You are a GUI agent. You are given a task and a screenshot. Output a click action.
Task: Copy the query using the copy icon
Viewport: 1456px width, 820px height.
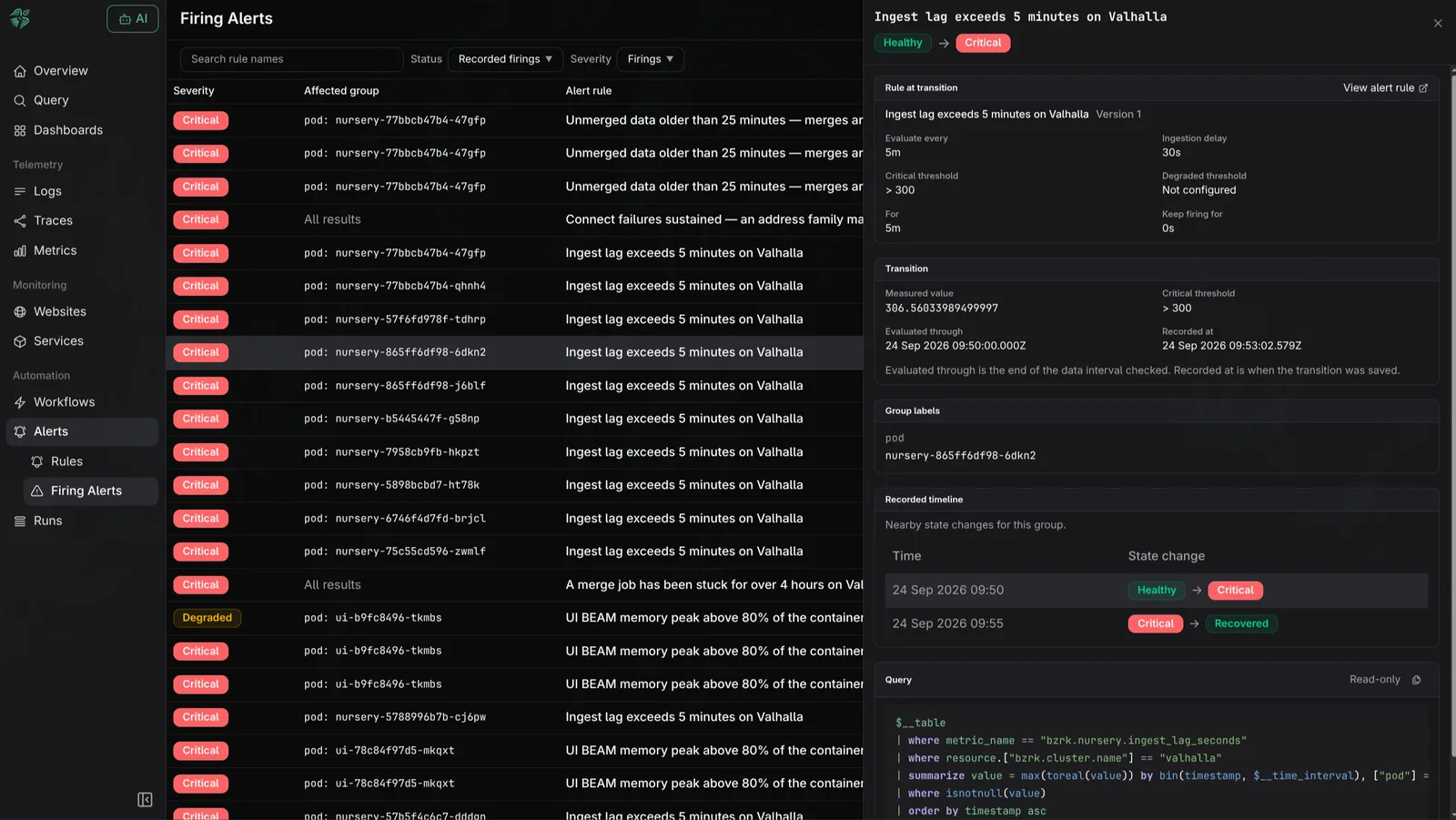click(1416, 680)
